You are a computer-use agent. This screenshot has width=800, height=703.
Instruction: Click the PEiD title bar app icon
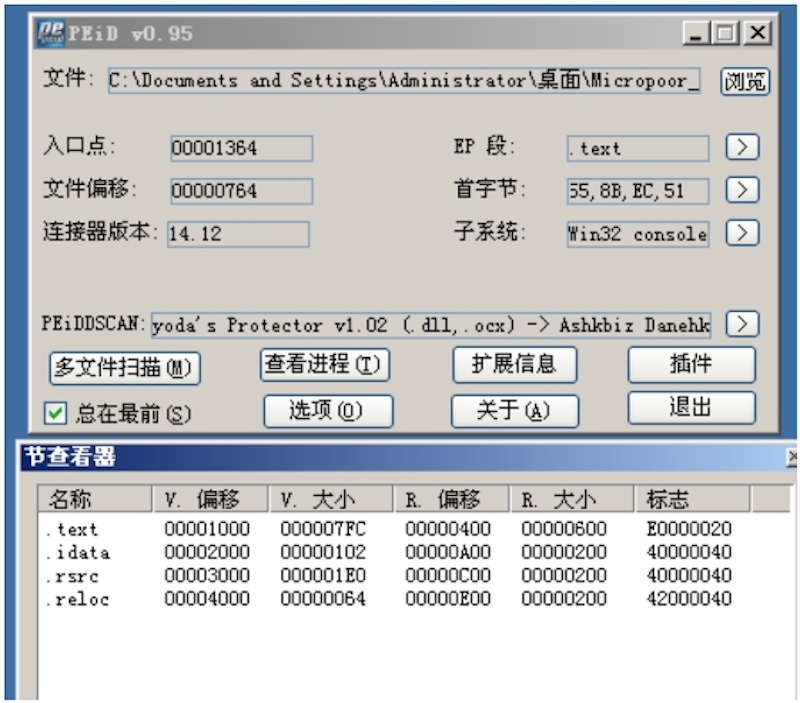click(x=50, y=33)
